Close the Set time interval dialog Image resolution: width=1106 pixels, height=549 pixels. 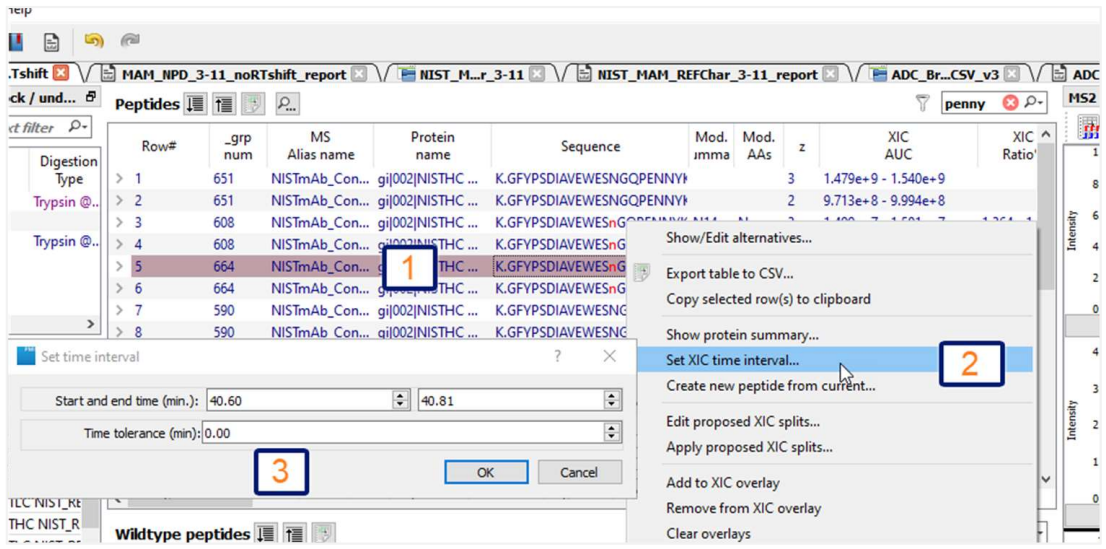coord(610,356)
